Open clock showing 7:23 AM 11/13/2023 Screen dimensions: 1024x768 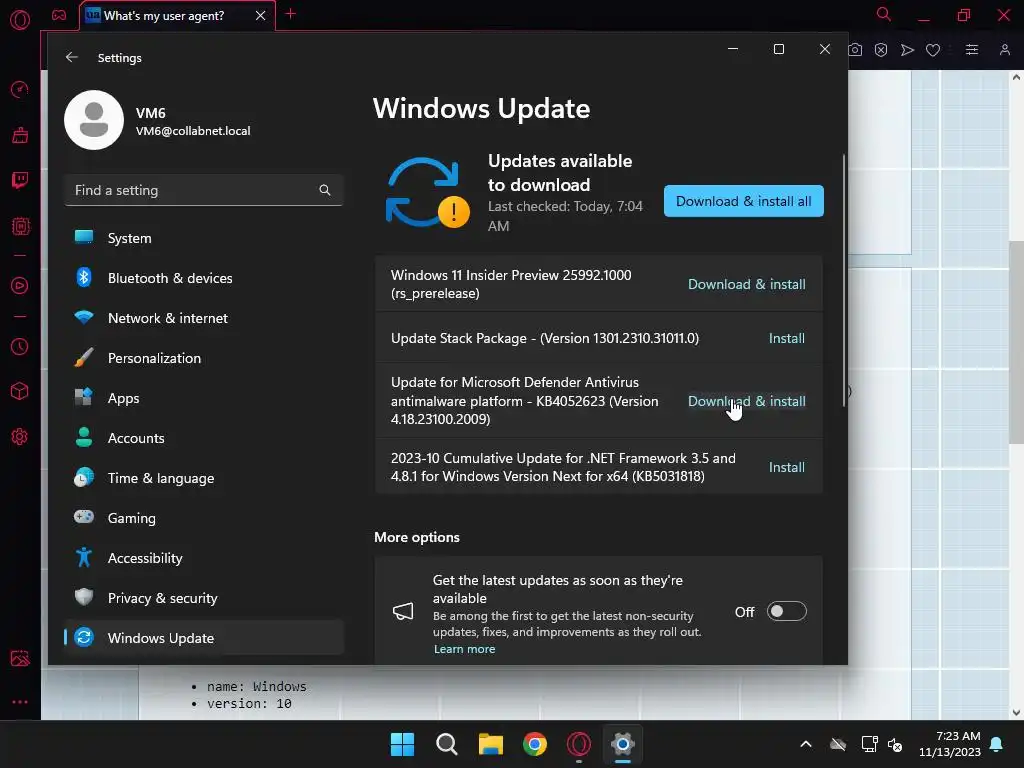pos(950,744)
